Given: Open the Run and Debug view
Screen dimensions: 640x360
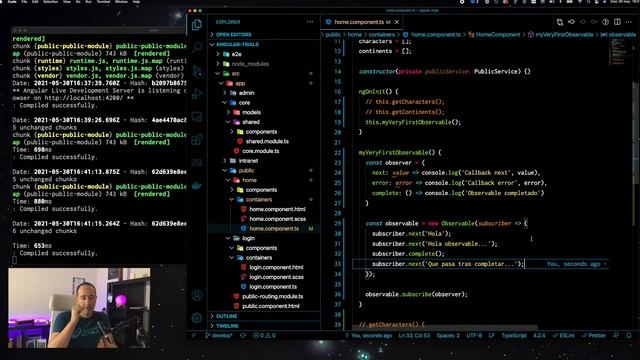Looking at the screenshot, I should [197, 94].
